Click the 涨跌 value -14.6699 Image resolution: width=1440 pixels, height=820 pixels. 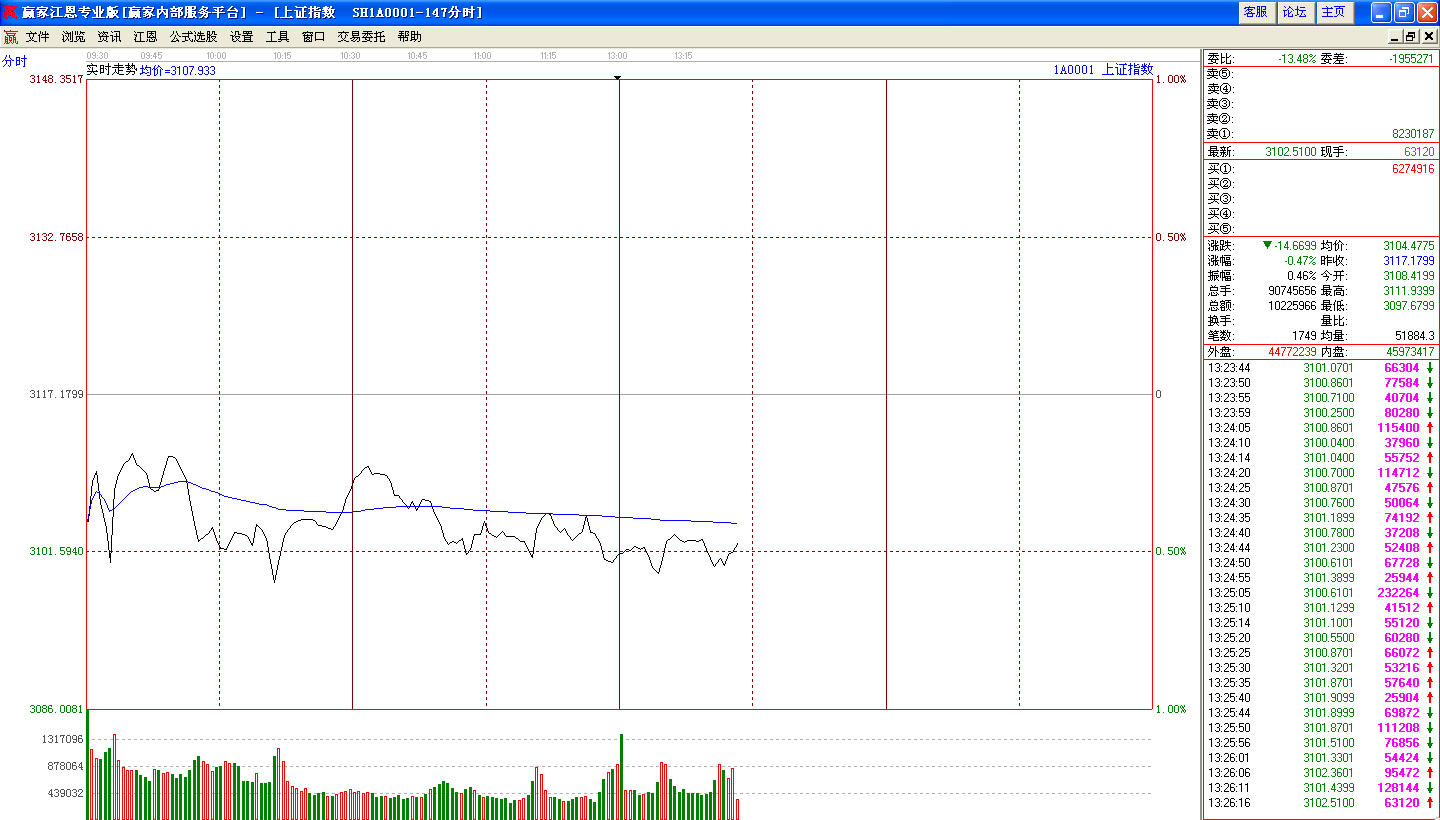tap(1296, 245)
